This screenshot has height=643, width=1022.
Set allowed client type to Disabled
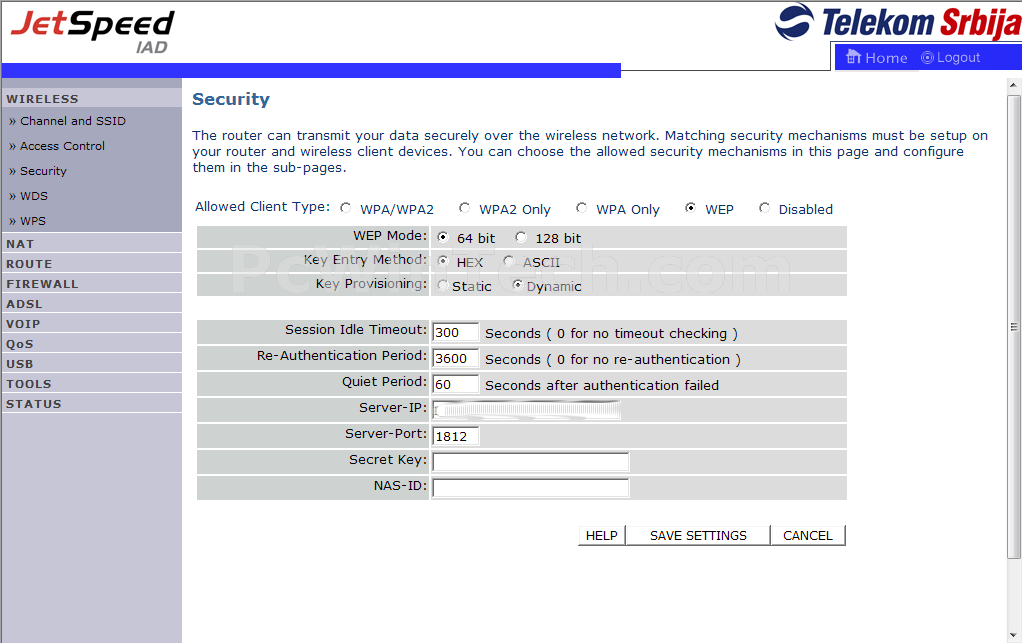point(765,208)
